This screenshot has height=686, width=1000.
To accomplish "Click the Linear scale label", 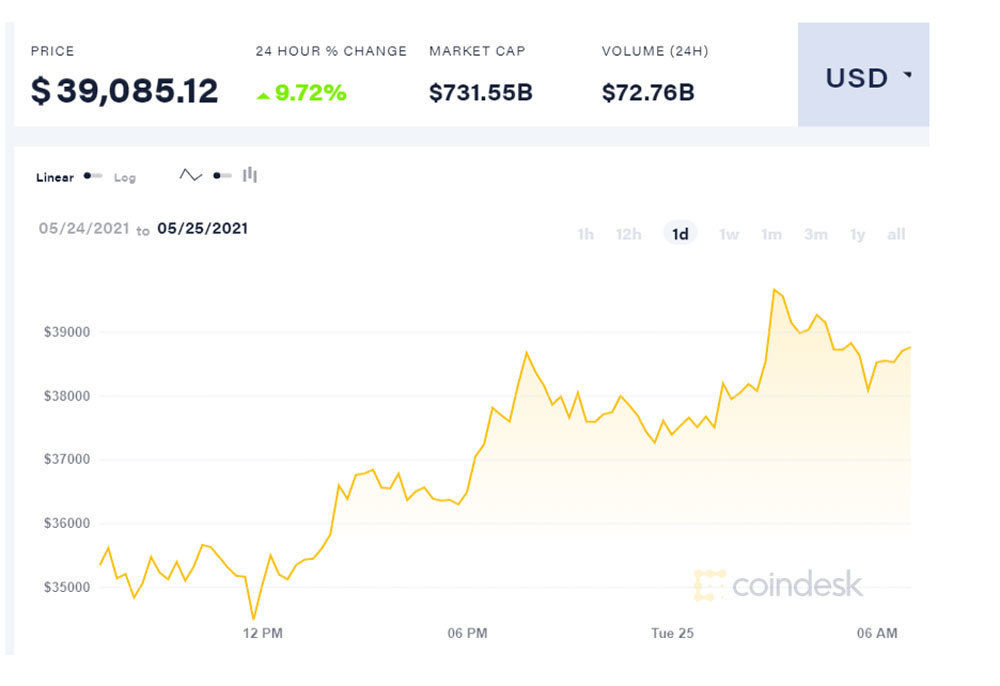I will (x=55, y=178).
